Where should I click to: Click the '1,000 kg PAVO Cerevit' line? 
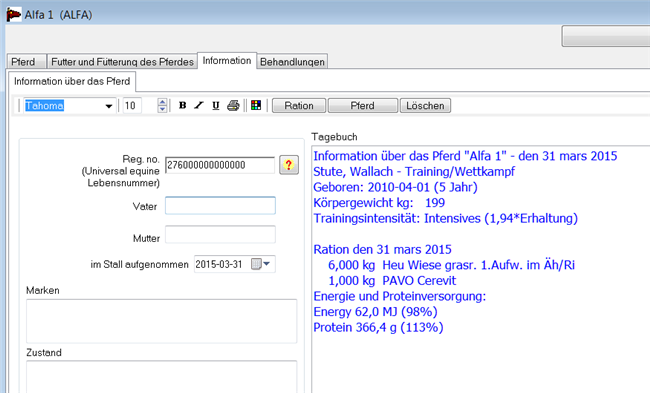[392, 281]
